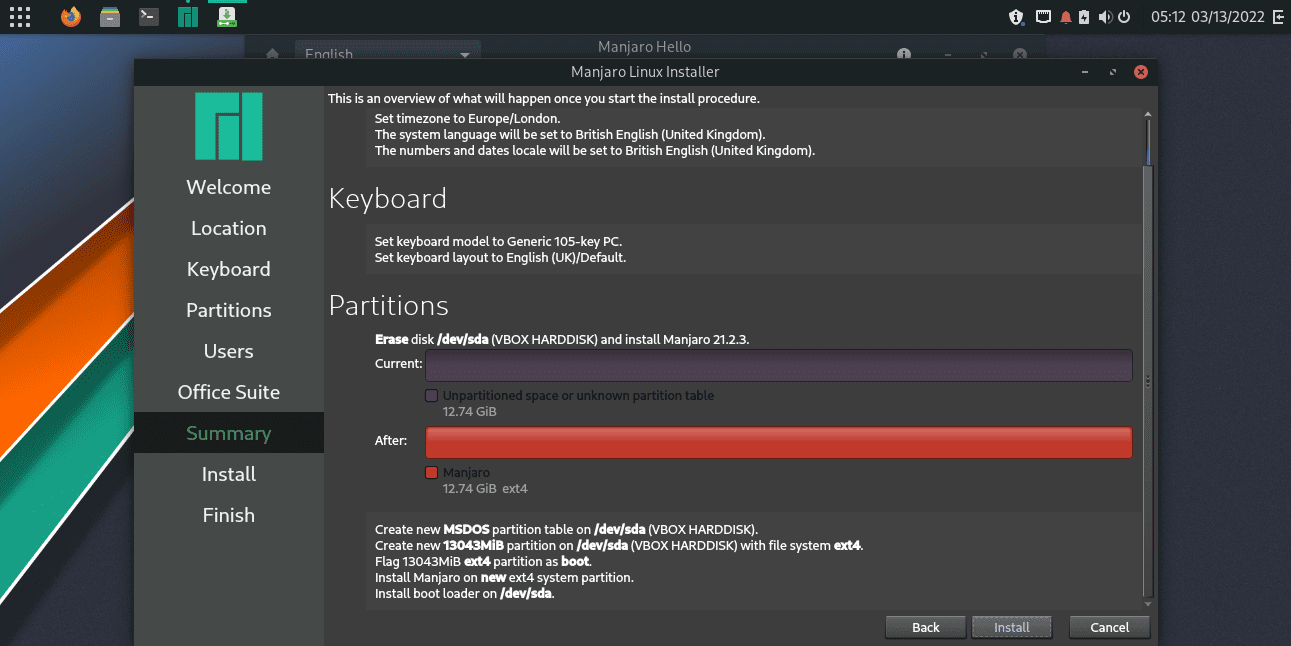
Task: Go to the Finish step
Action: click(229, 515)
